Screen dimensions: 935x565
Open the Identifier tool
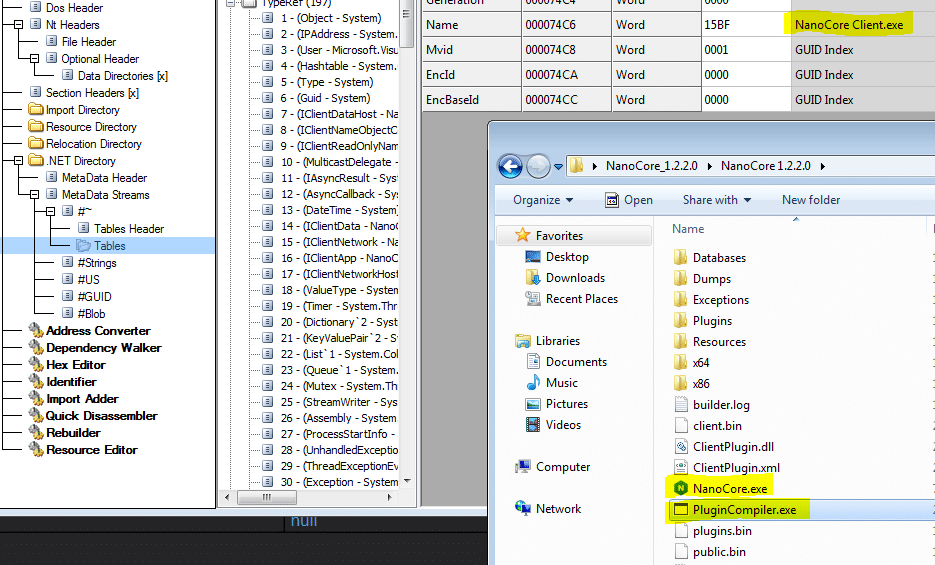click(x=71, y=381)
